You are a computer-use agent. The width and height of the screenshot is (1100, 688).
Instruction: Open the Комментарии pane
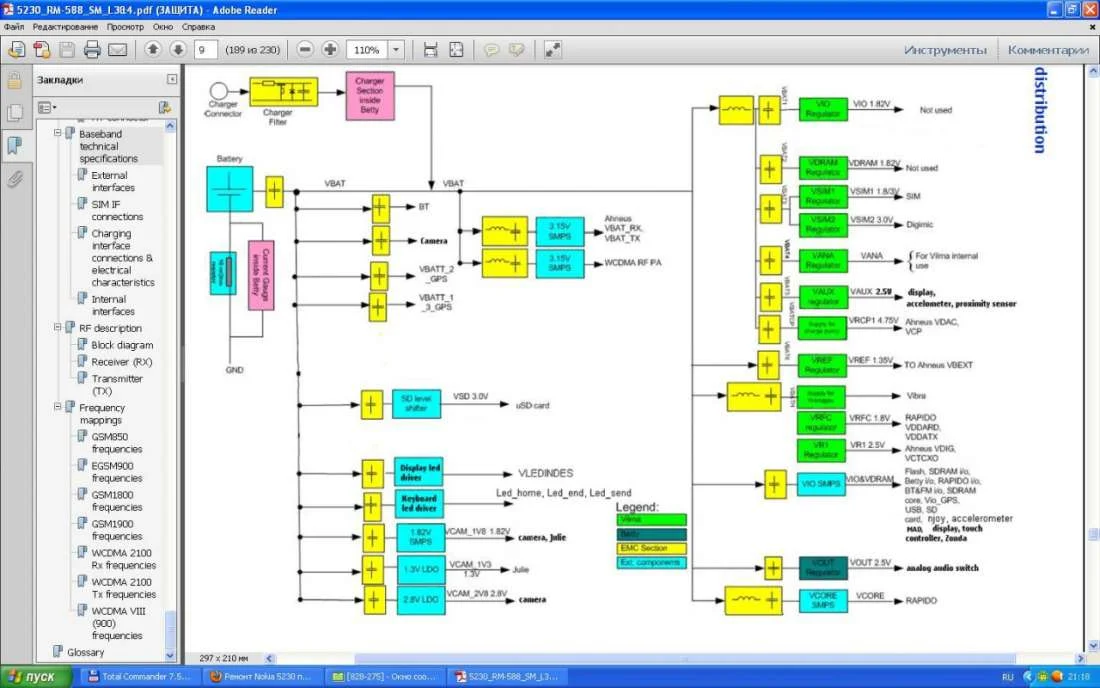(x=1047, y=50)
